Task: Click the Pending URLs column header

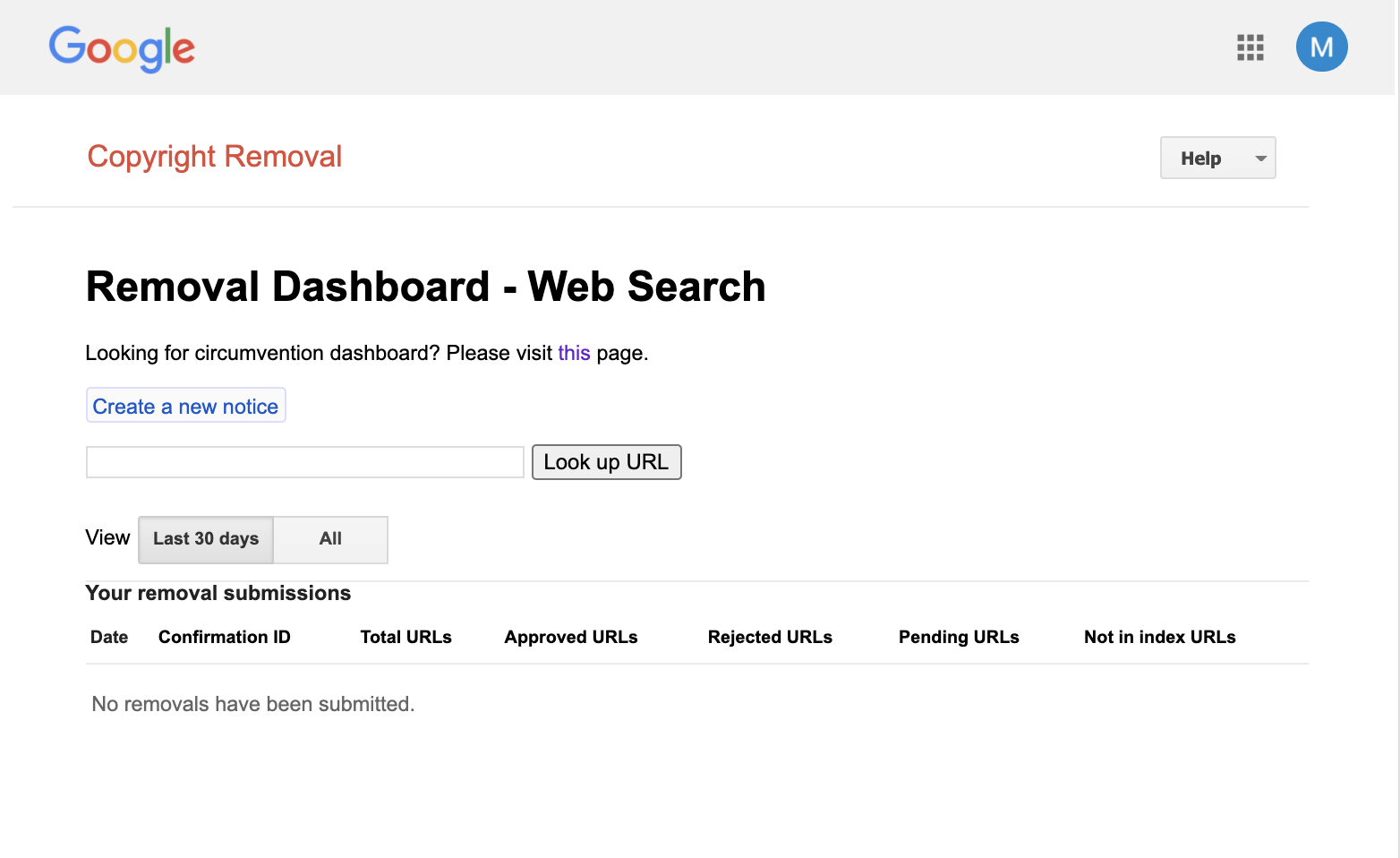Action: (958, 637)
